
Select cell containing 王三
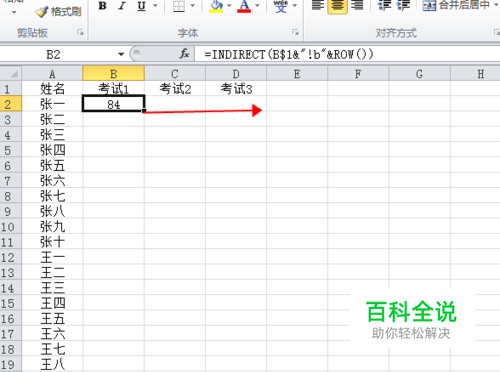pyautogui.click(x=52, y=288)
